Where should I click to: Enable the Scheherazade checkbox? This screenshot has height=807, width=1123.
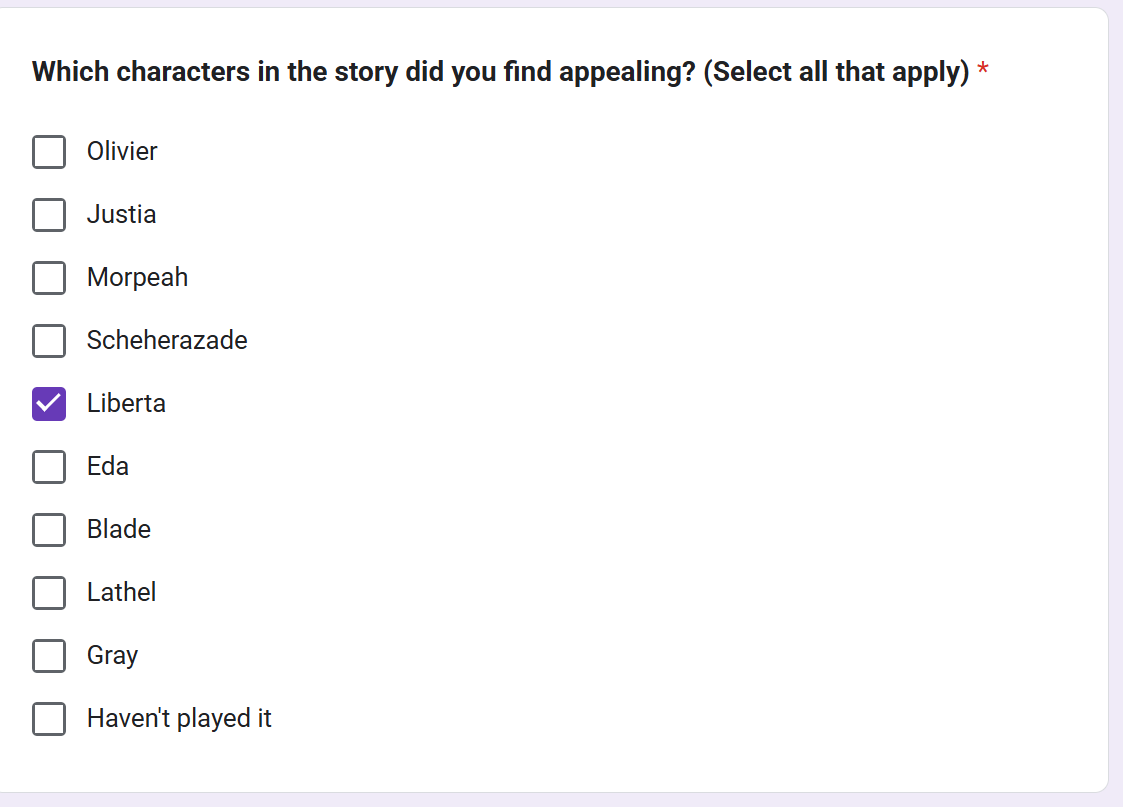click(49, 341)
